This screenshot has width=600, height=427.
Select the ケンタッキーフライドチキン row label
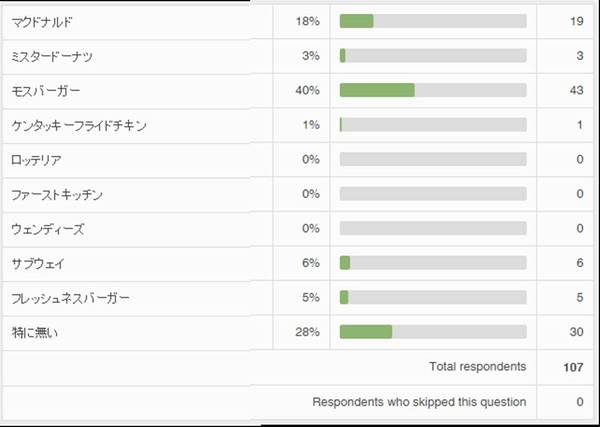[x=78, y=126]
